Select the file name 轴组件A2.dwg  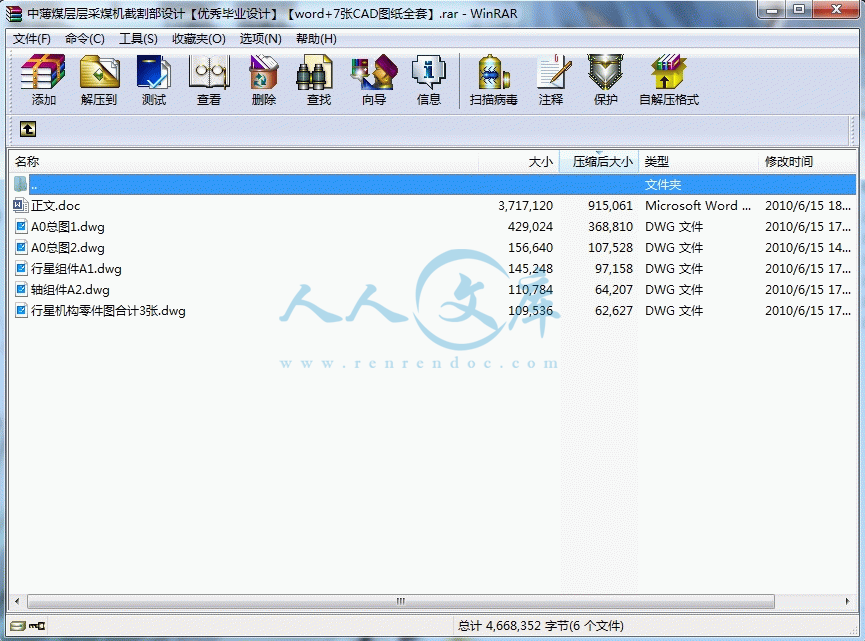click(x=70, y=290)
